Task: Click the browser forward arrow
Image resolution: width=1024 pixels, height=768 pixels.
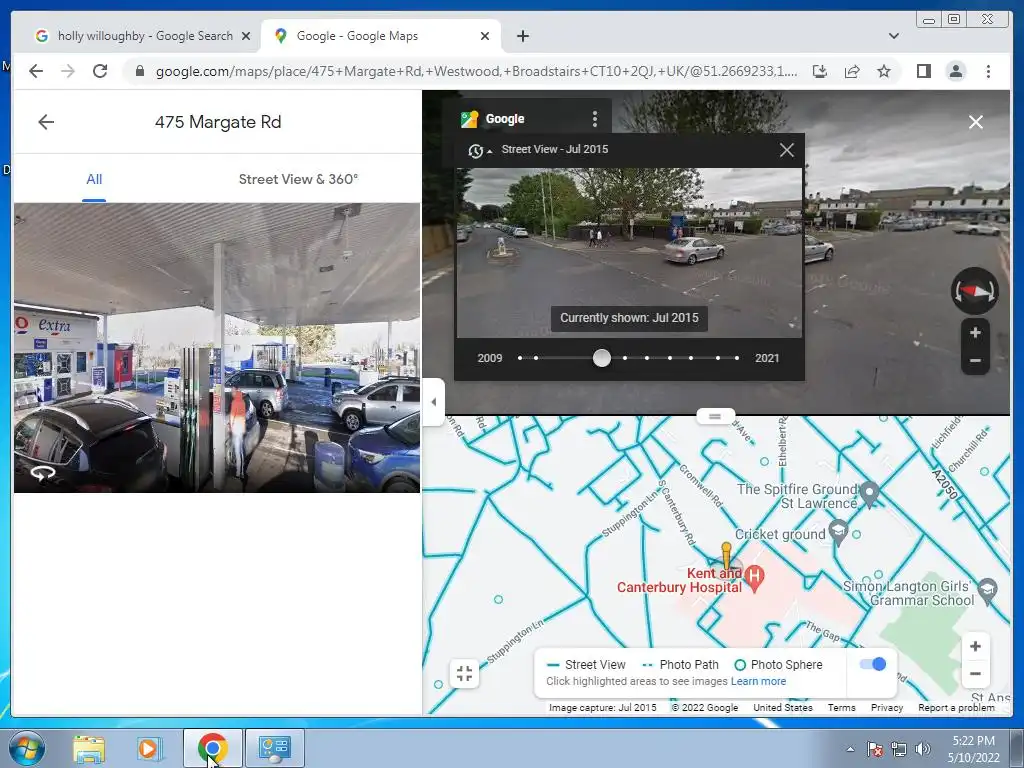Action: click(68, 71)
